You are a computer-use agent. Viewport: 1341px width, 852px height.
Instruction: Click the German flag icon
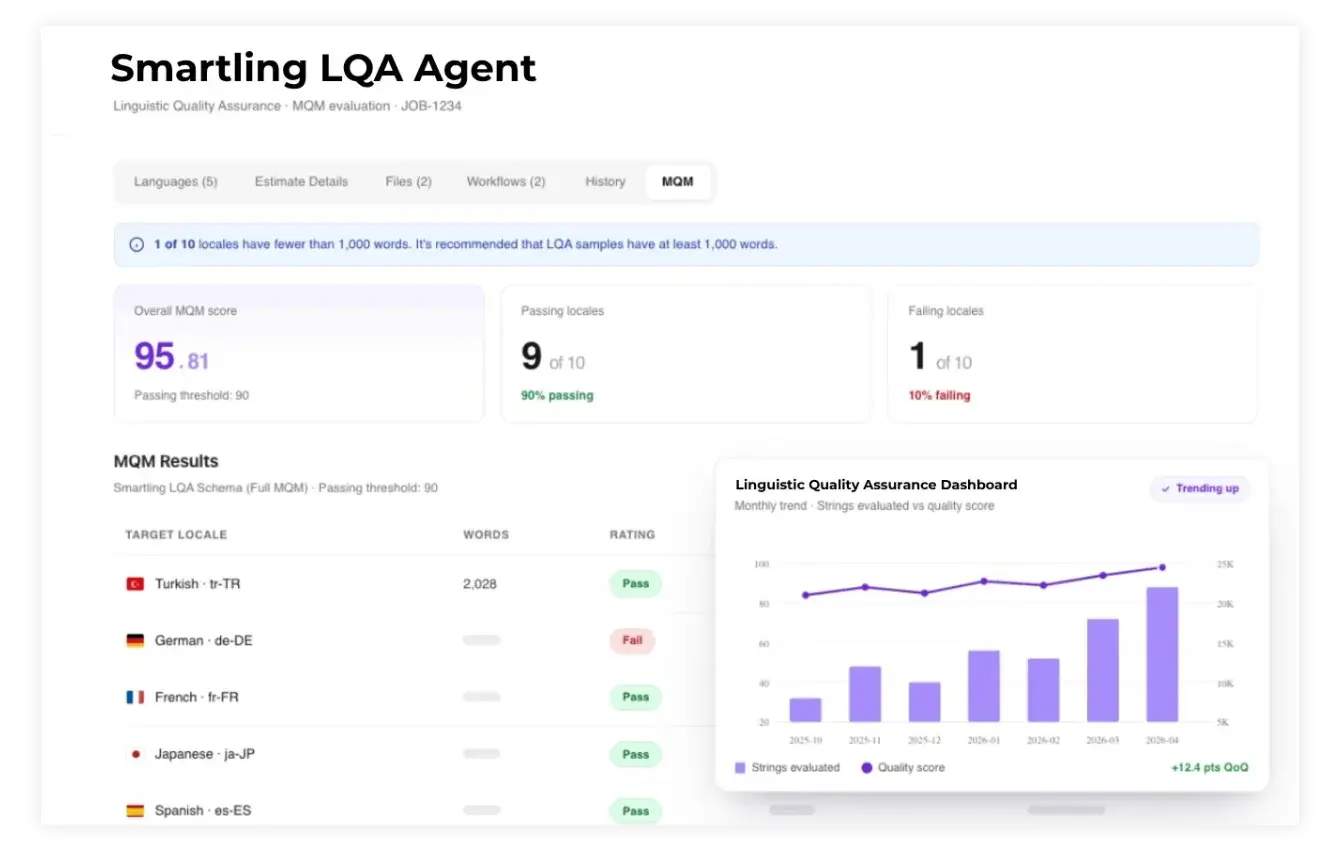click(135, 641)
